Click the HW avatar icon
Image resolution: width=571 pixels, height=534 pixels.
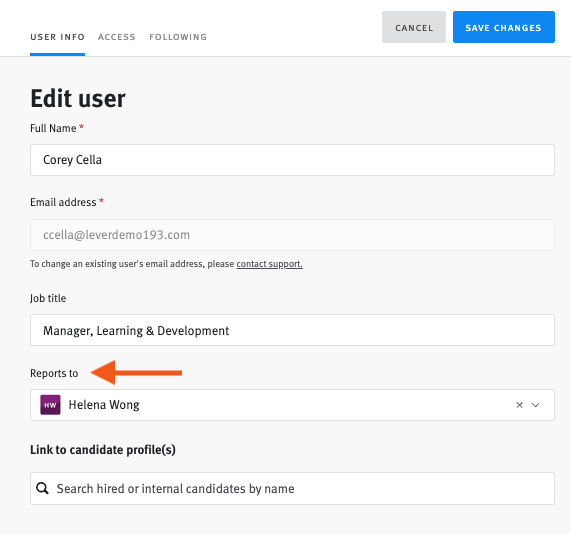(x=50, y=405)
